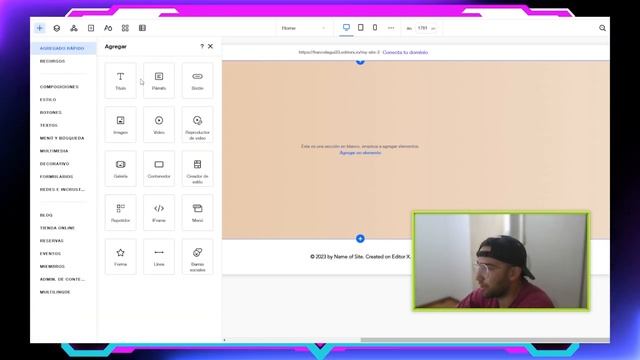Close the Agregar panel
This screenshot has width=640, height=360.
pos(211,47)
